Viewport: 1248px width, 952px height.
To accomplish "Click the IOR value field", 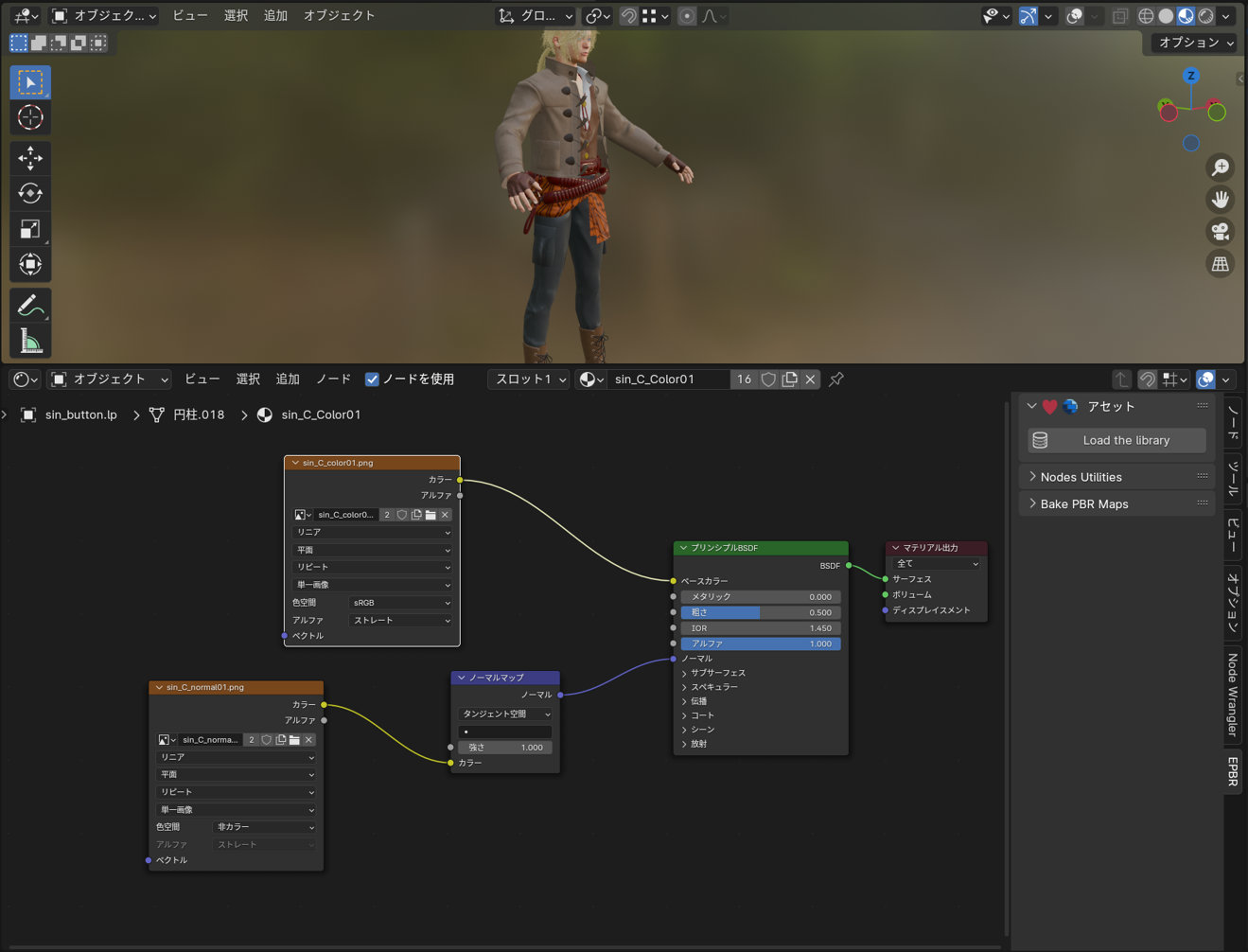I will click(x=761, y=628).
